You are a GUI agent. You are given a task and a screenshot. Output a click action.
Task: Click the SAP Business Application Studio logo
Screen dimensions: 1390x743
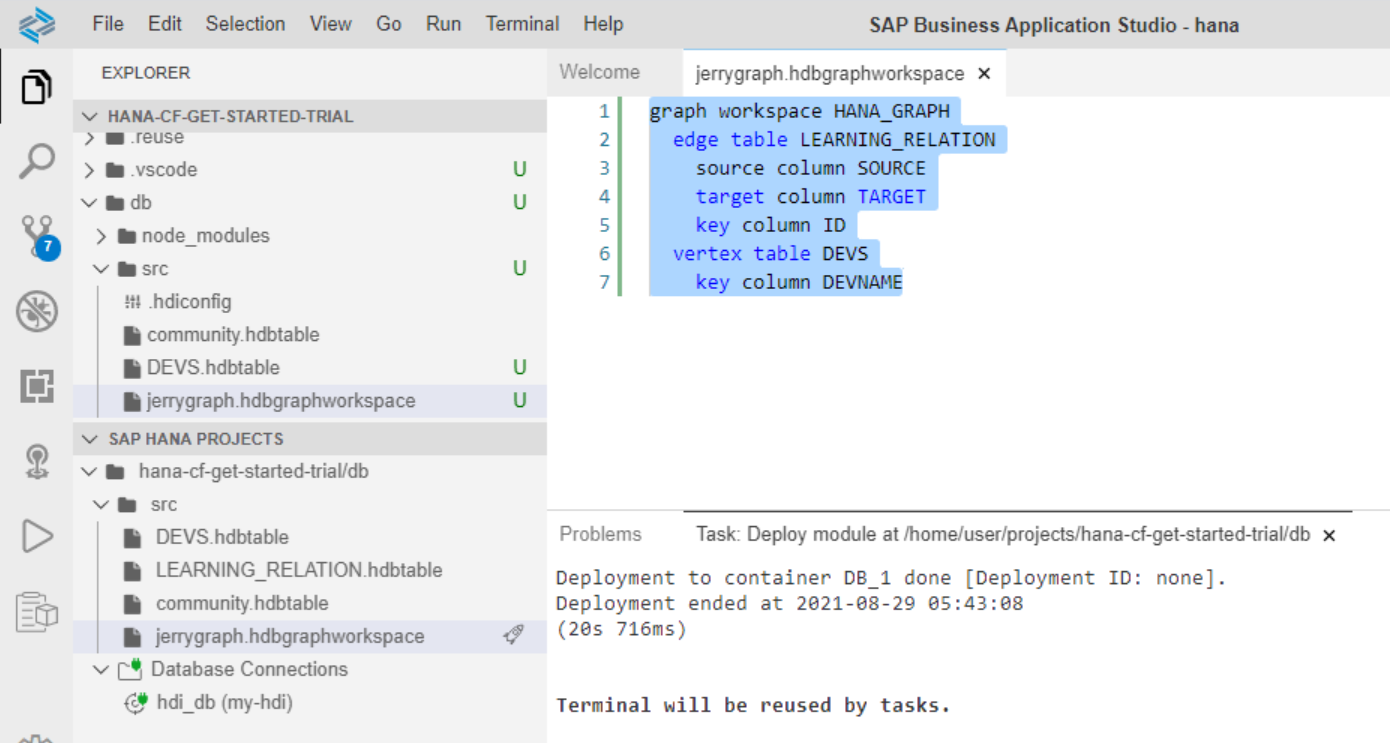37,24
